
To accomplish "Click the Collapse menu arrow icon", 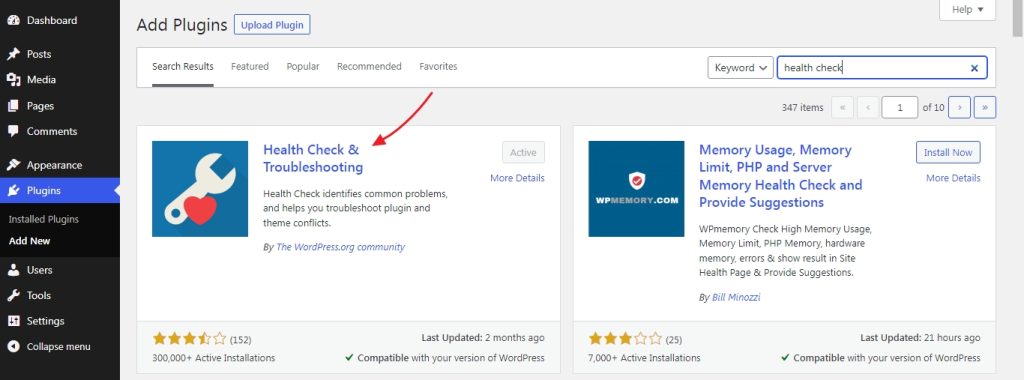I will click(x=14, y=347).
